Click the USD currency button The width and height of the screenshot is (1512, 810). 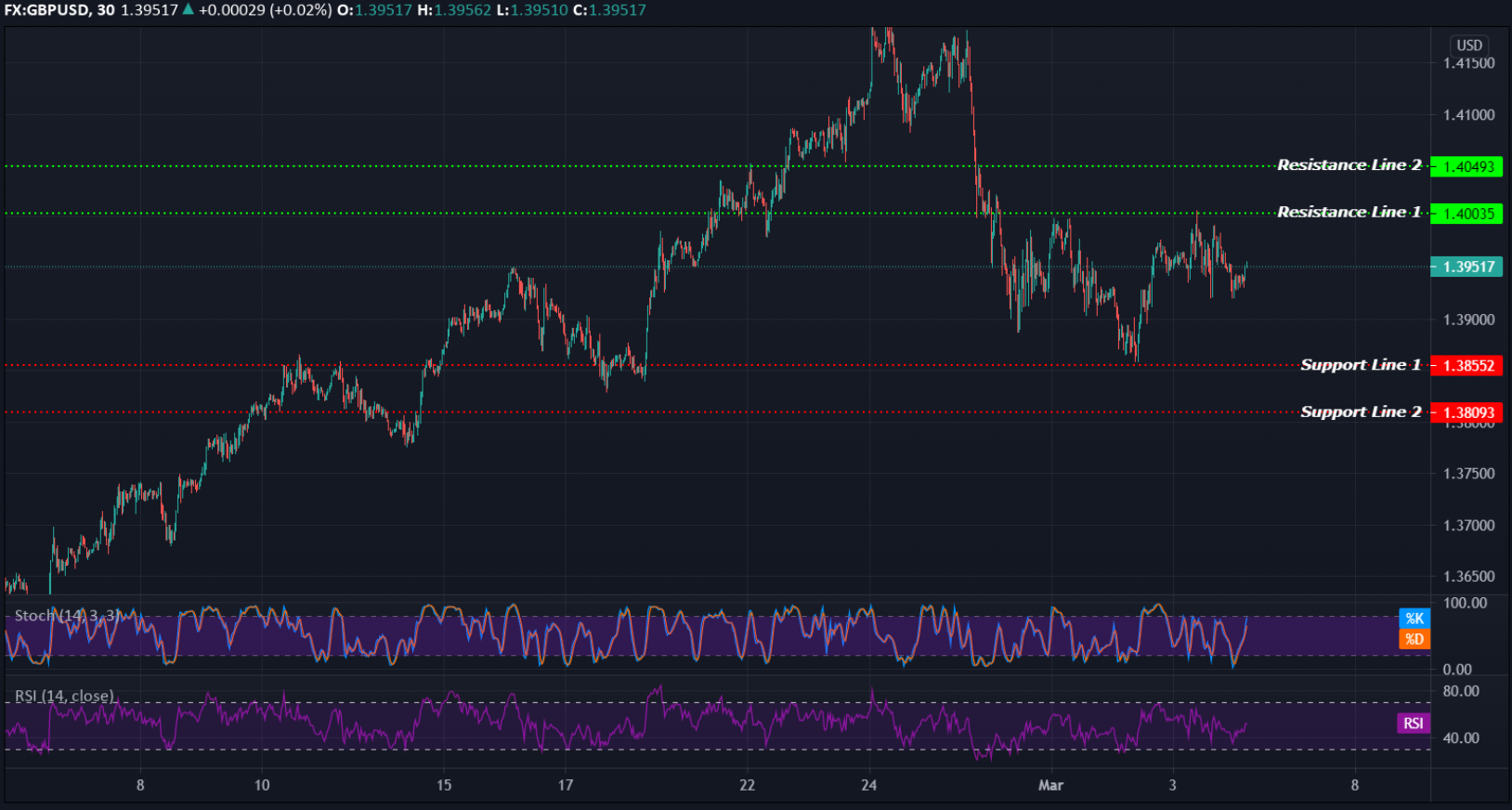click(1469, 46)
